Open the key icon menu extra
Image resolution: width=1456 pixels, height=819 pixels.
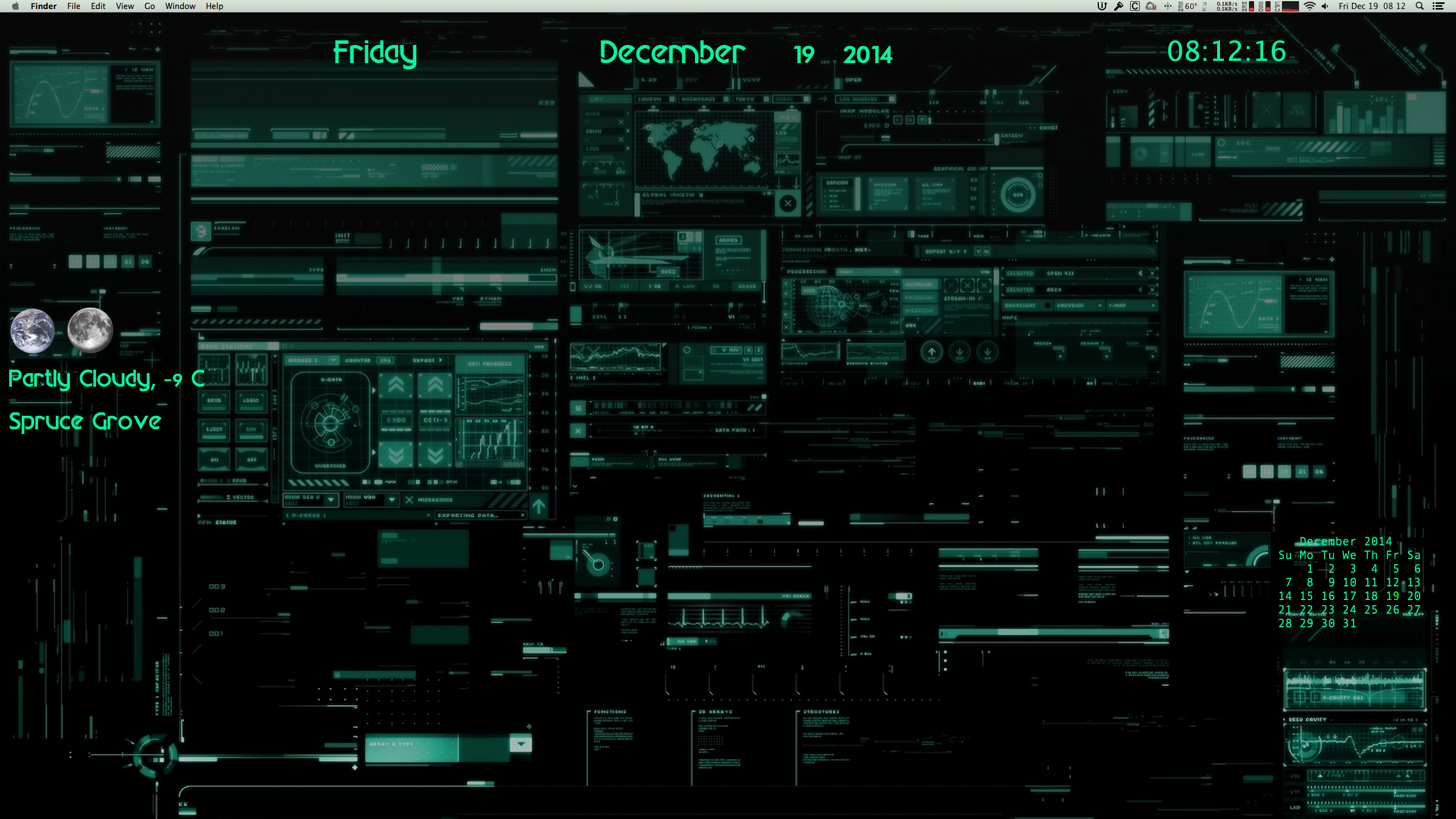tap(1118, 6)
